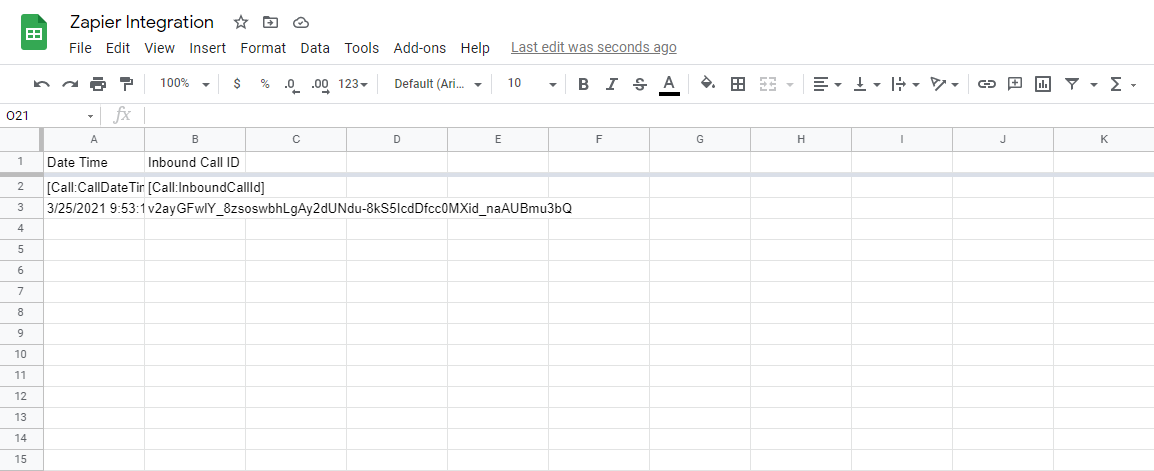Screen dimensions: 1154x471
Task: Toggle italic formatting
Action: [x=611, y=84]
